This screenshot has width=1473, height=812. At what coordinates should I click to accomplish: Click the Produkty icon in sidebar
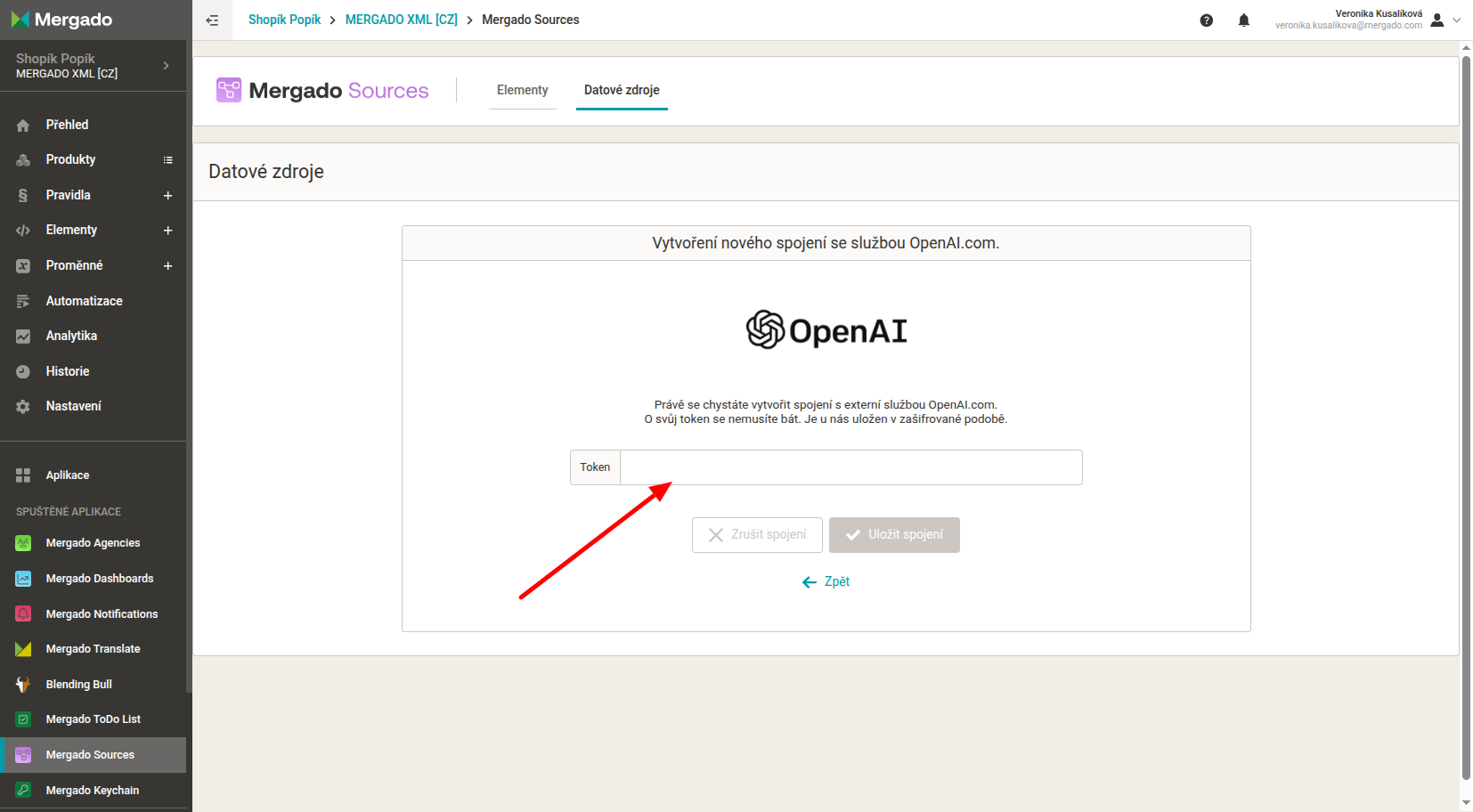pos(23,160)
